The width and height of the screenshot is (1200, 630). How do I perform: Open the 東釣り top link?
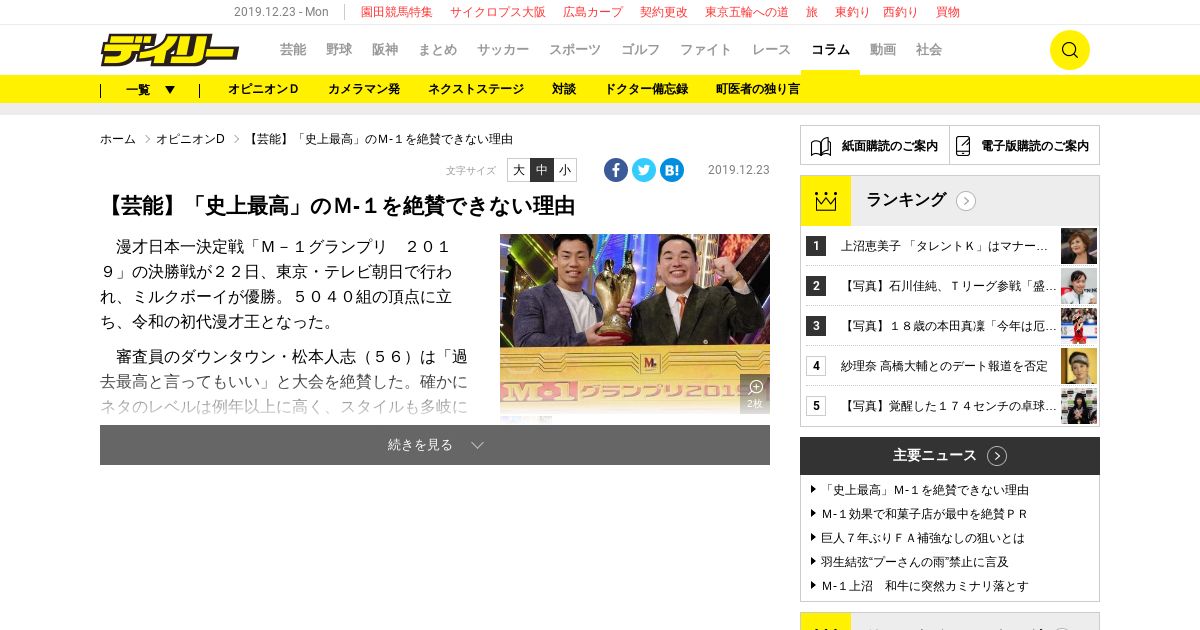pyautogui.click(x=852, y=12)
